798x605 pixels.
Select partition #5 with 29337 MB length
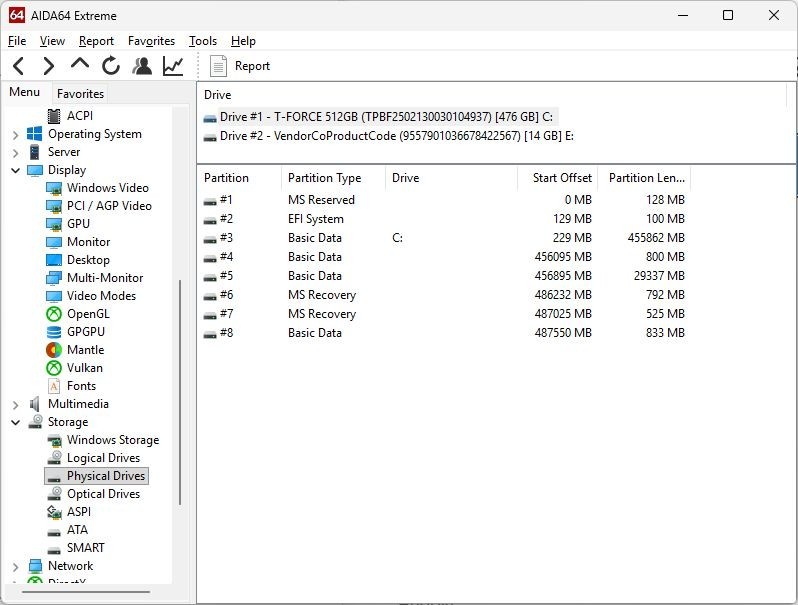444,276
